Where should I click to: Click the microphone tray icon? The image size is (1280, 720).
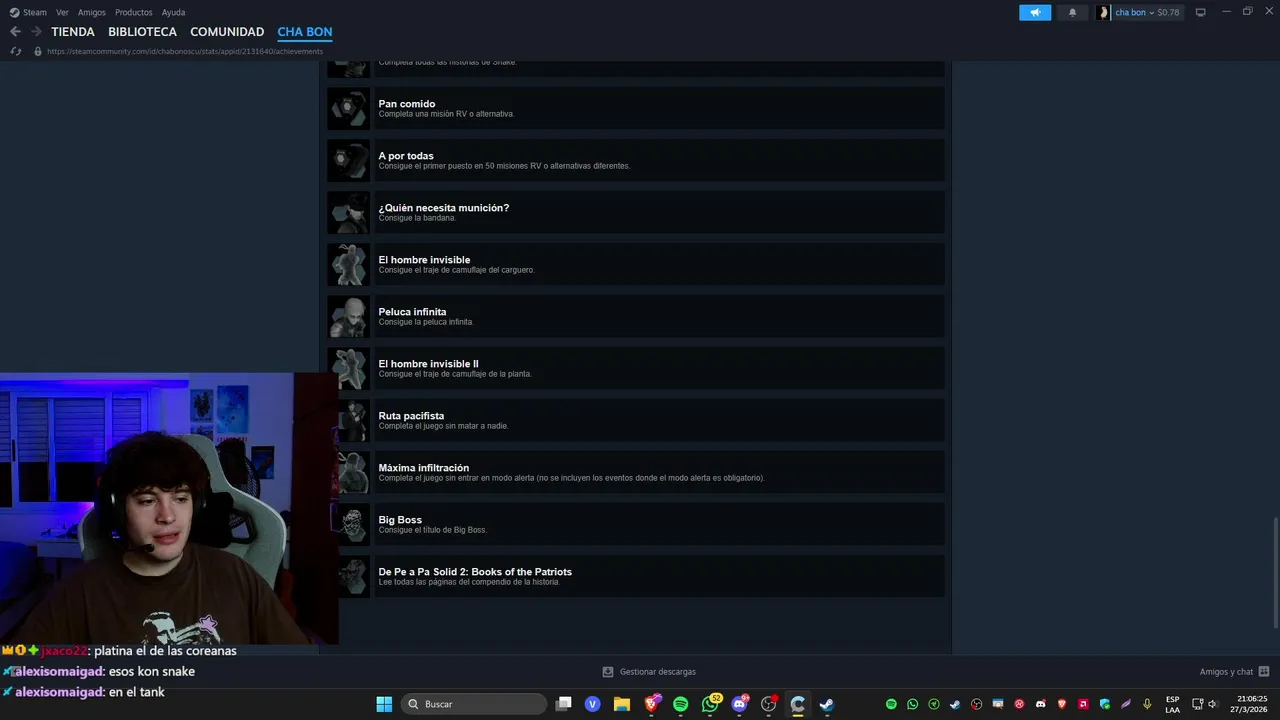pyautogui.click(x=1147, y=704)
